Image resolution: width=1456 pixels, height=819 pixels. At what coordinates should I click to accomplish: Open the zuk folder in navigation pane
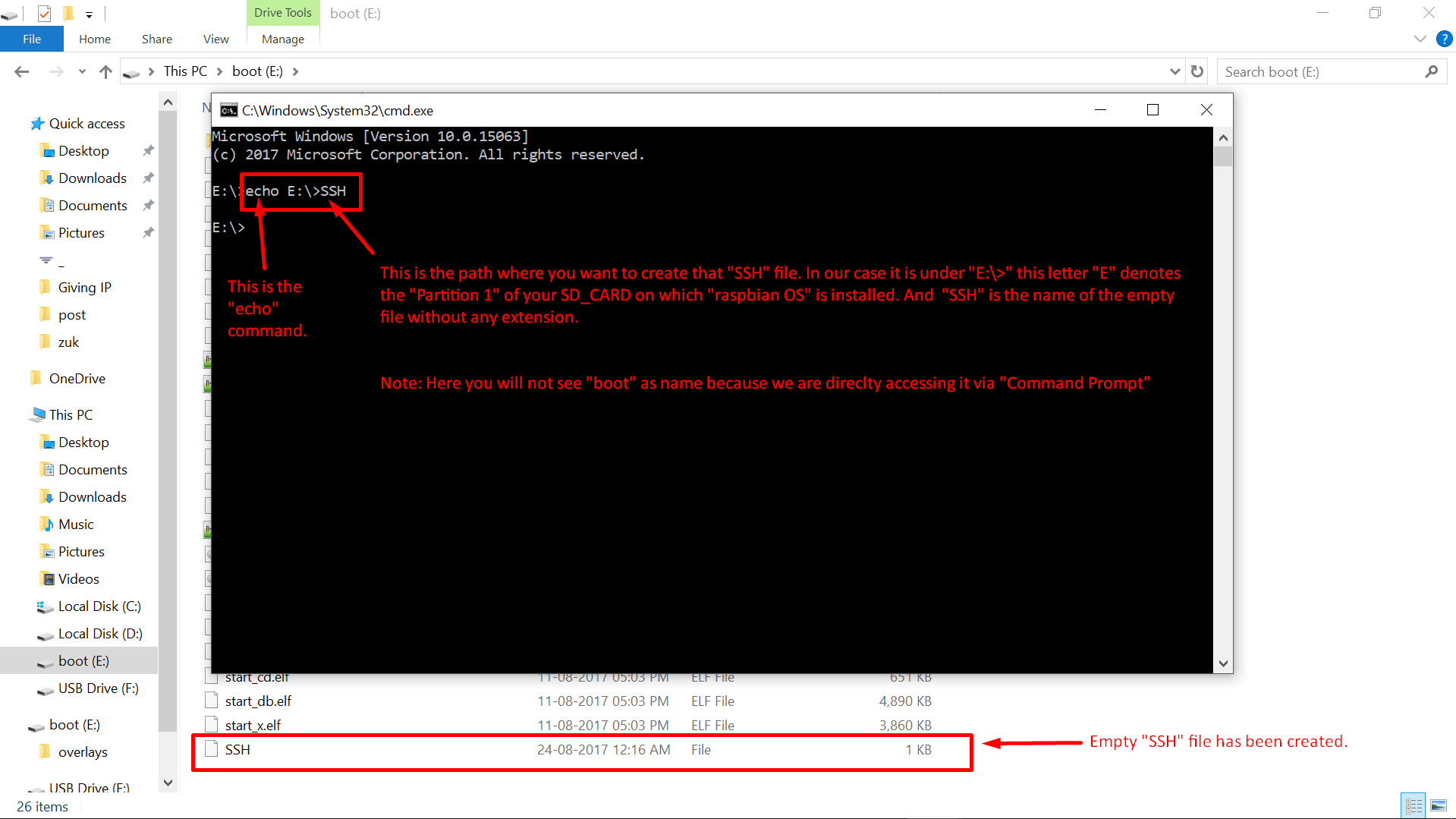click(68, 342)
